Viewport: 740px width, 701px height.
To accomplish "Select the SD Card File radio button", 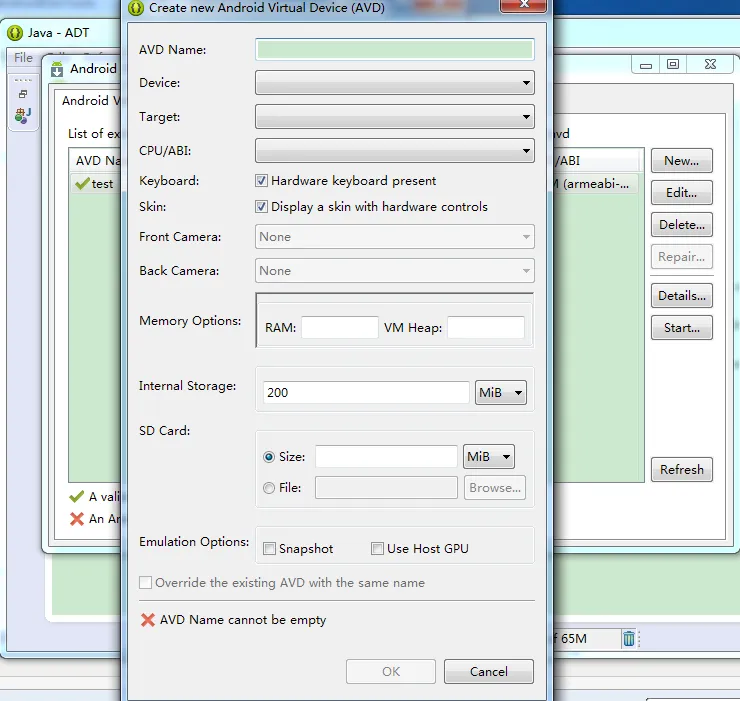I will point(269,488).
